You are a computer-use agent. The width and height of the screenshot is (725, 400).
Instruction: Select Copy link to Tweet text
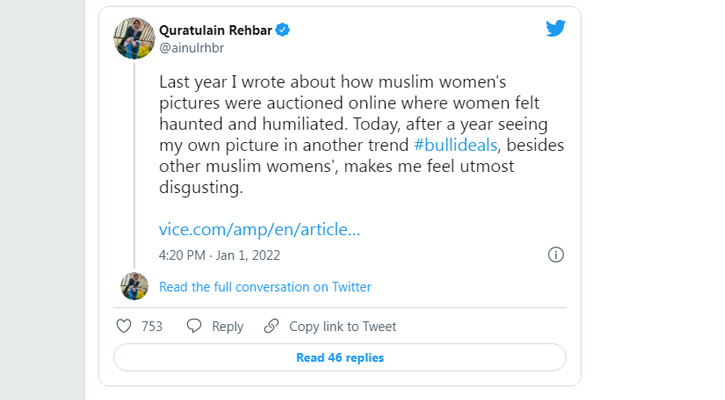point(342,326)
